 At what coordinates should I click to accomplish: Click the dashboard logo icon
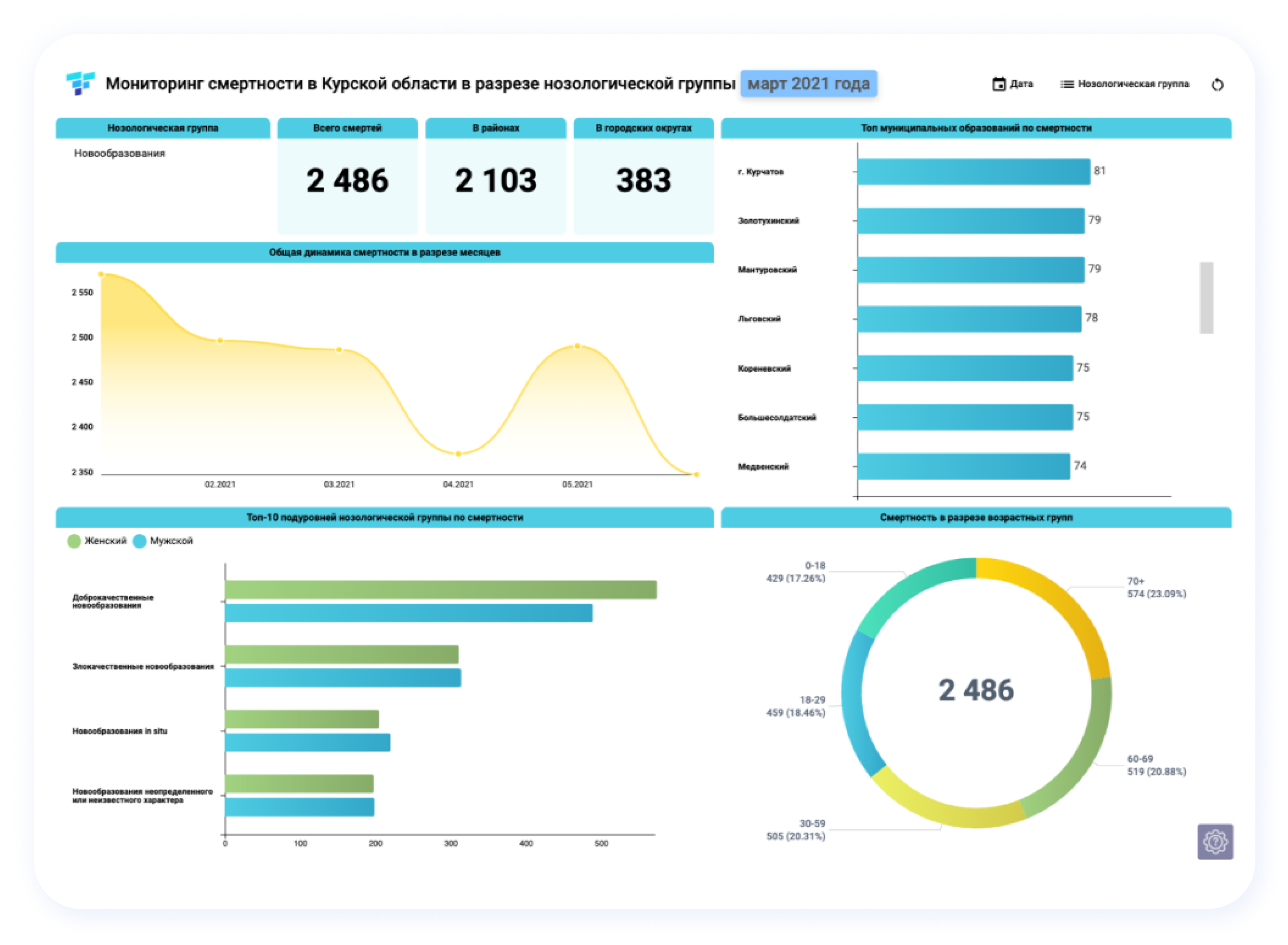pyautogui.click(x=80, y=84)
